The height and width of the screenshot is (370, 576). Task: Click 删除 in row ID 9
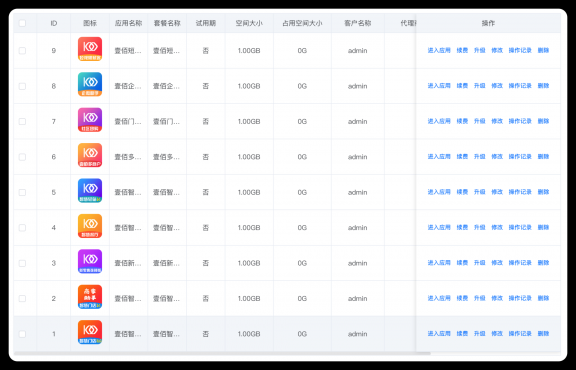[x=543, y=50]
